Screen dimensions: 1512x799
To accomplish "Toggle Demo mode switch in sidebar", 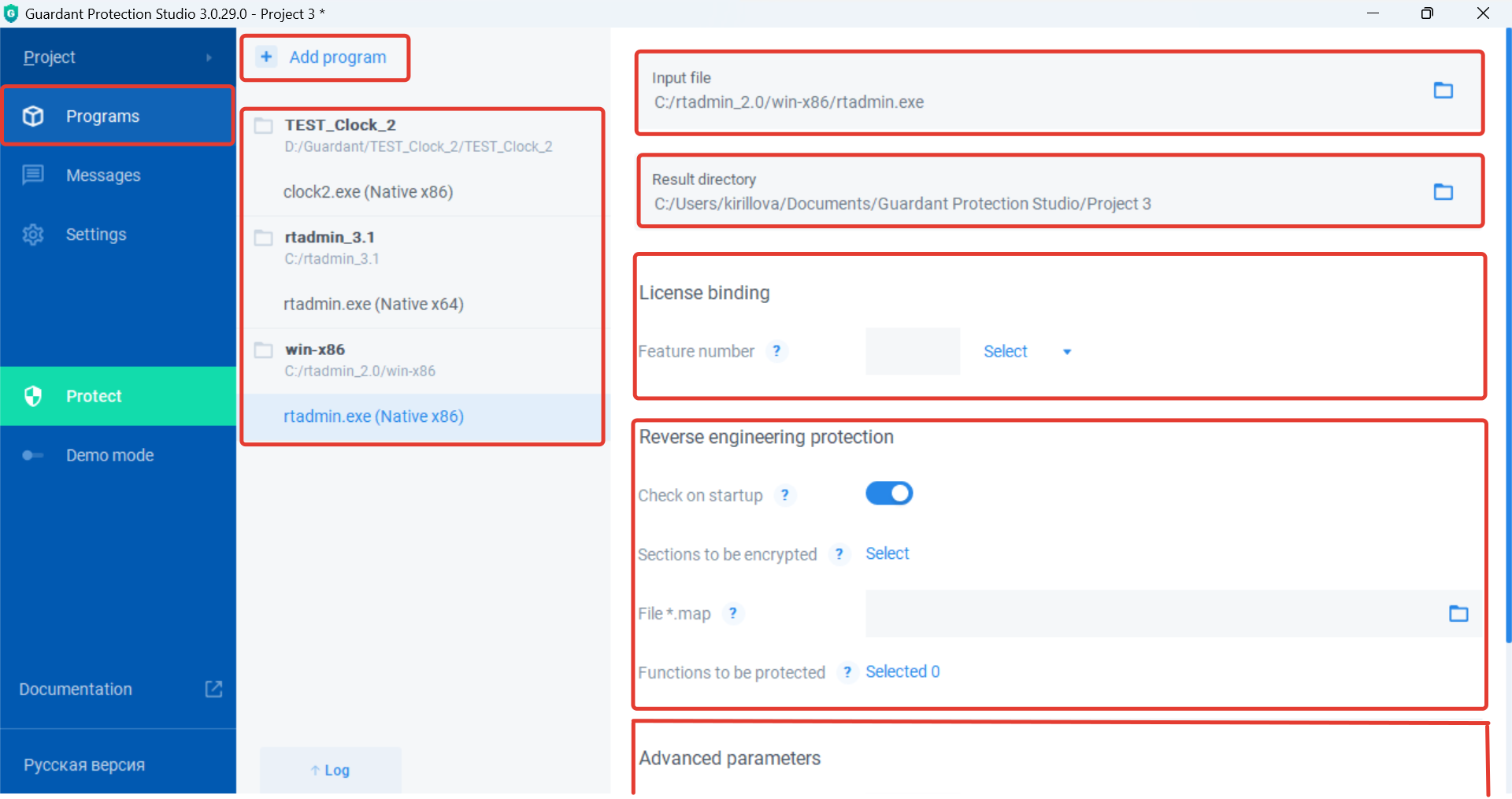I will (32, 455).
